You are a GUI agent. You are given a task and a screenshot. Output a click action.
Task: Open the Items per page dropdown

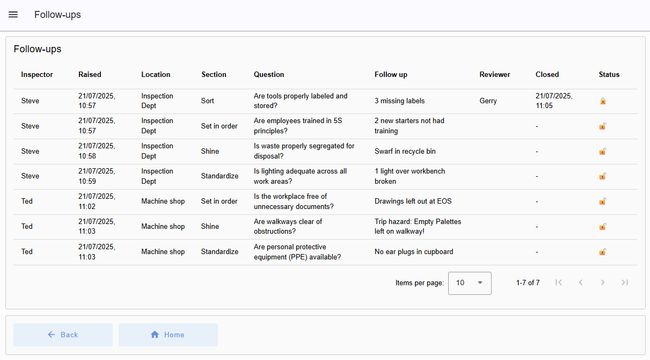pyautogui.click(x=470, y=283)
